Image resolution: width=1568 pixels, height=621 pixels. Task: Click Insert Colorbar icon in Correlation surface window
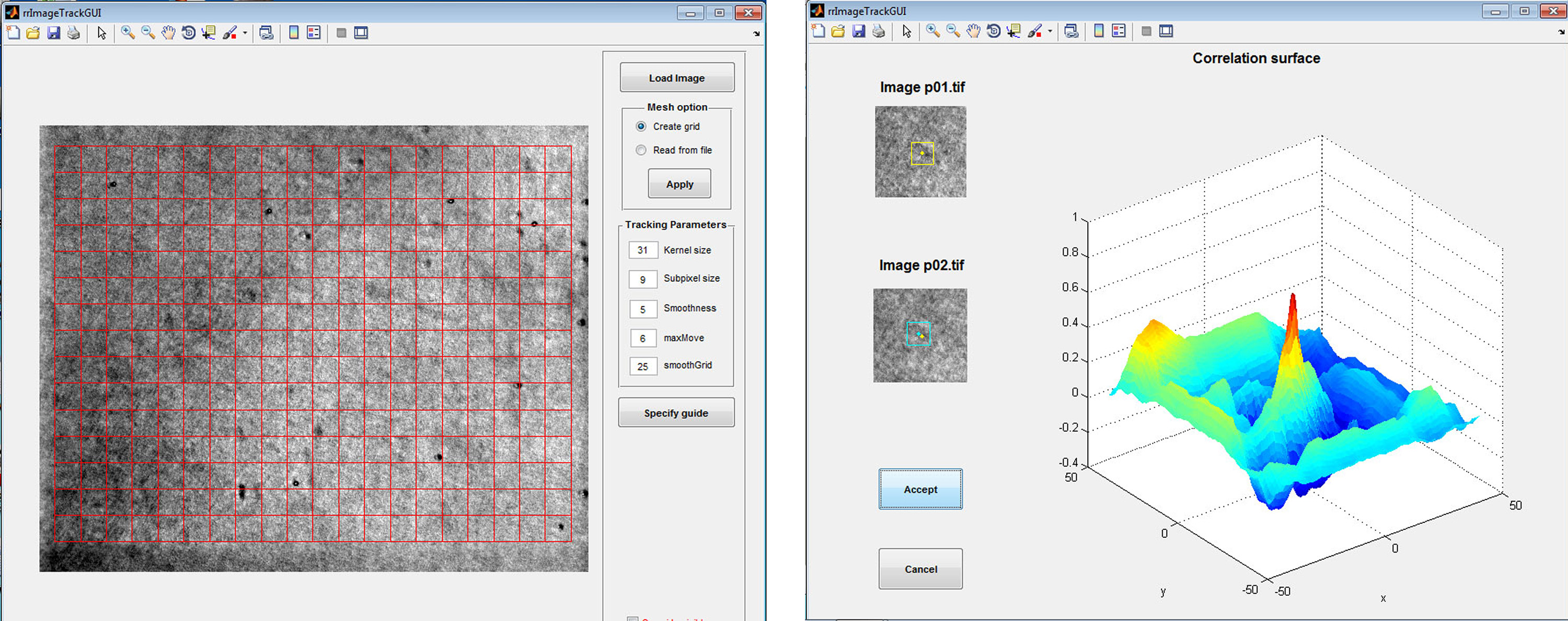point(1099,31)
